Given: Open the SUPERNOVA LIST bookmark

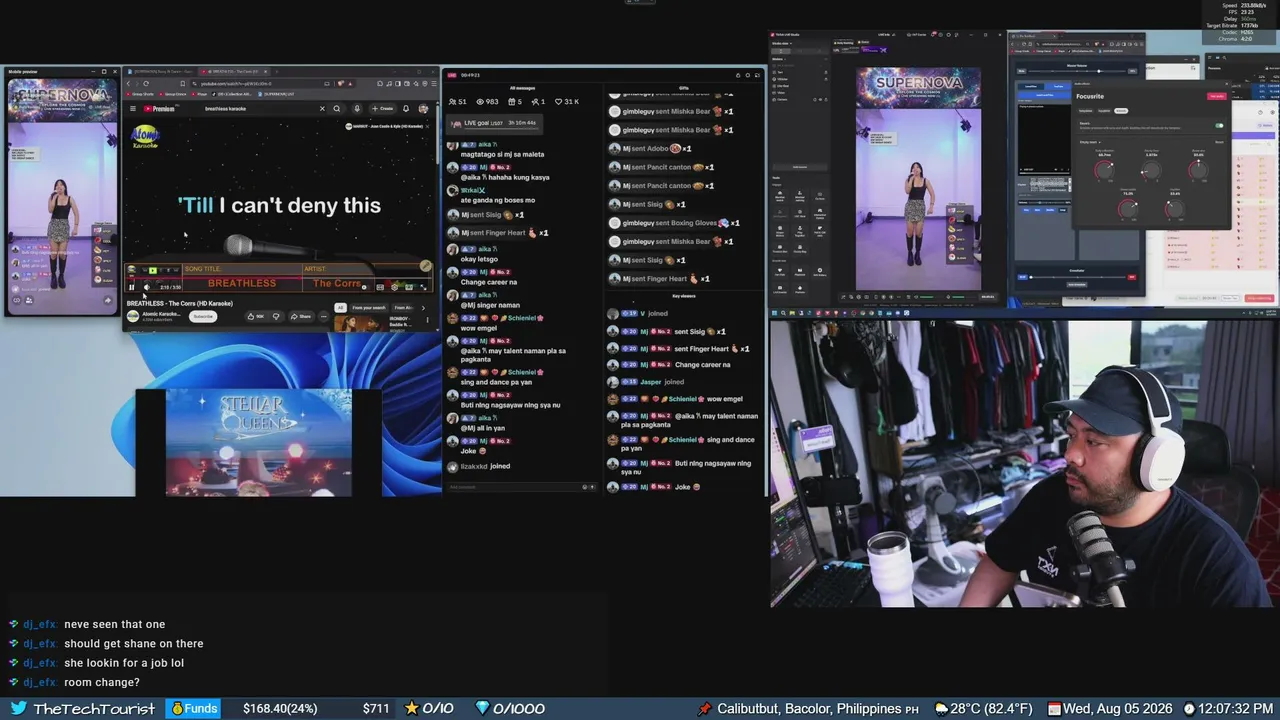Looking at the screenshot, I should coord(276,94).
